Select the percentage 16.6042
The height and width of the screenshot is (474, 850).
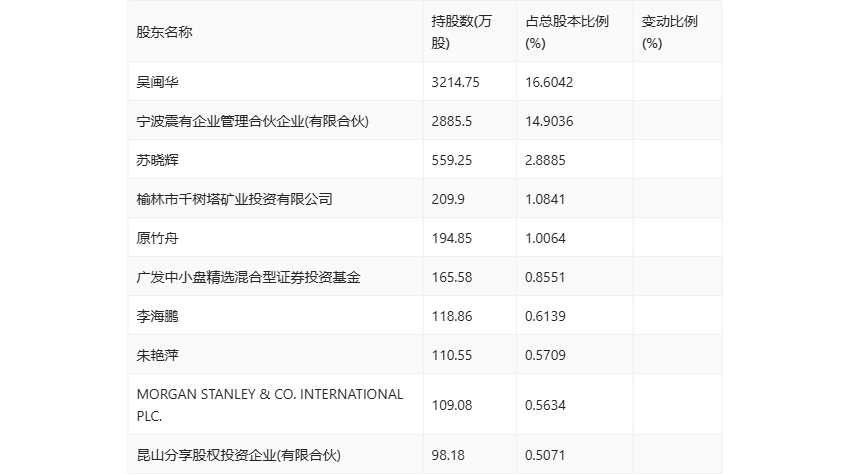coord(549,82)
